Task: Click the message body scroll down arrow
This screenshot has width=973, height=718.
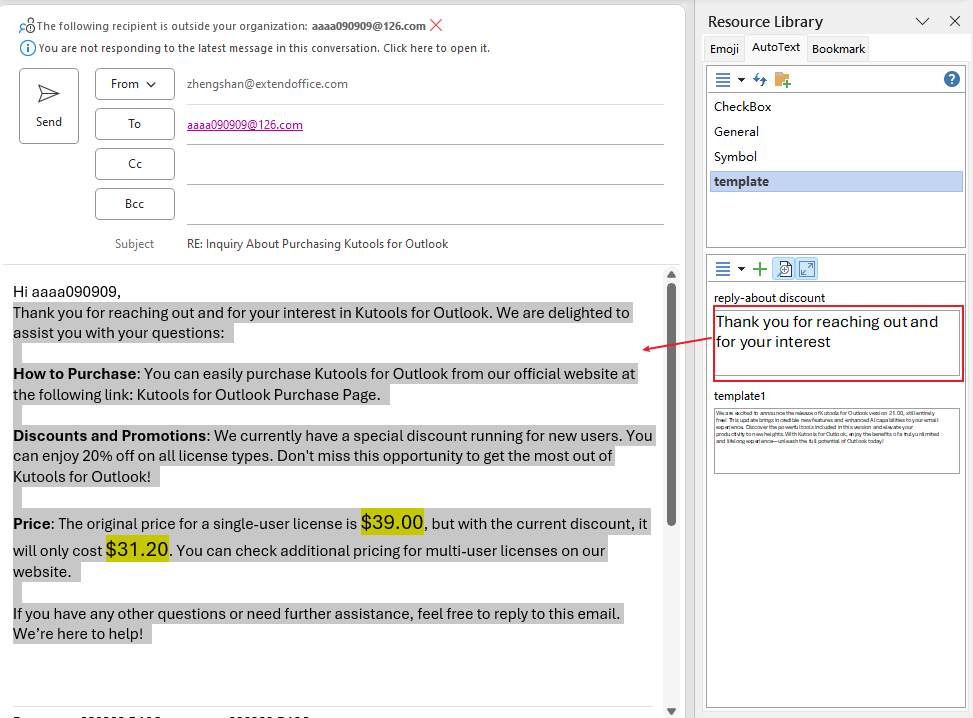Action: 671,711
